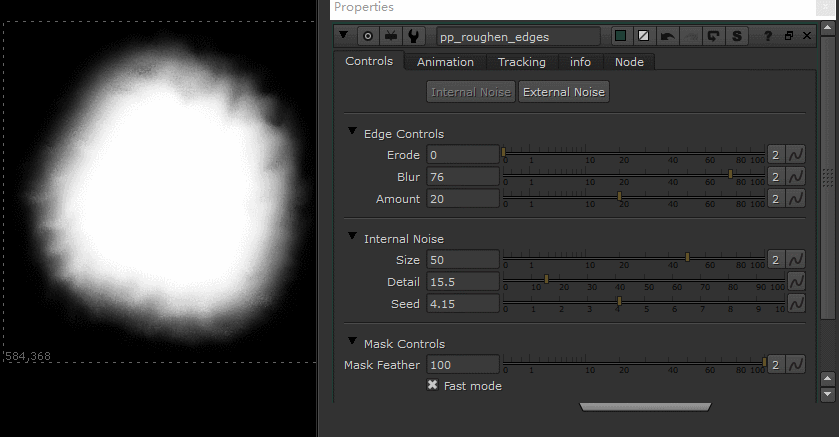The height and width of the screenshot is (437, 839).
Task: Click the Blur value field
Action: point(463,177)
